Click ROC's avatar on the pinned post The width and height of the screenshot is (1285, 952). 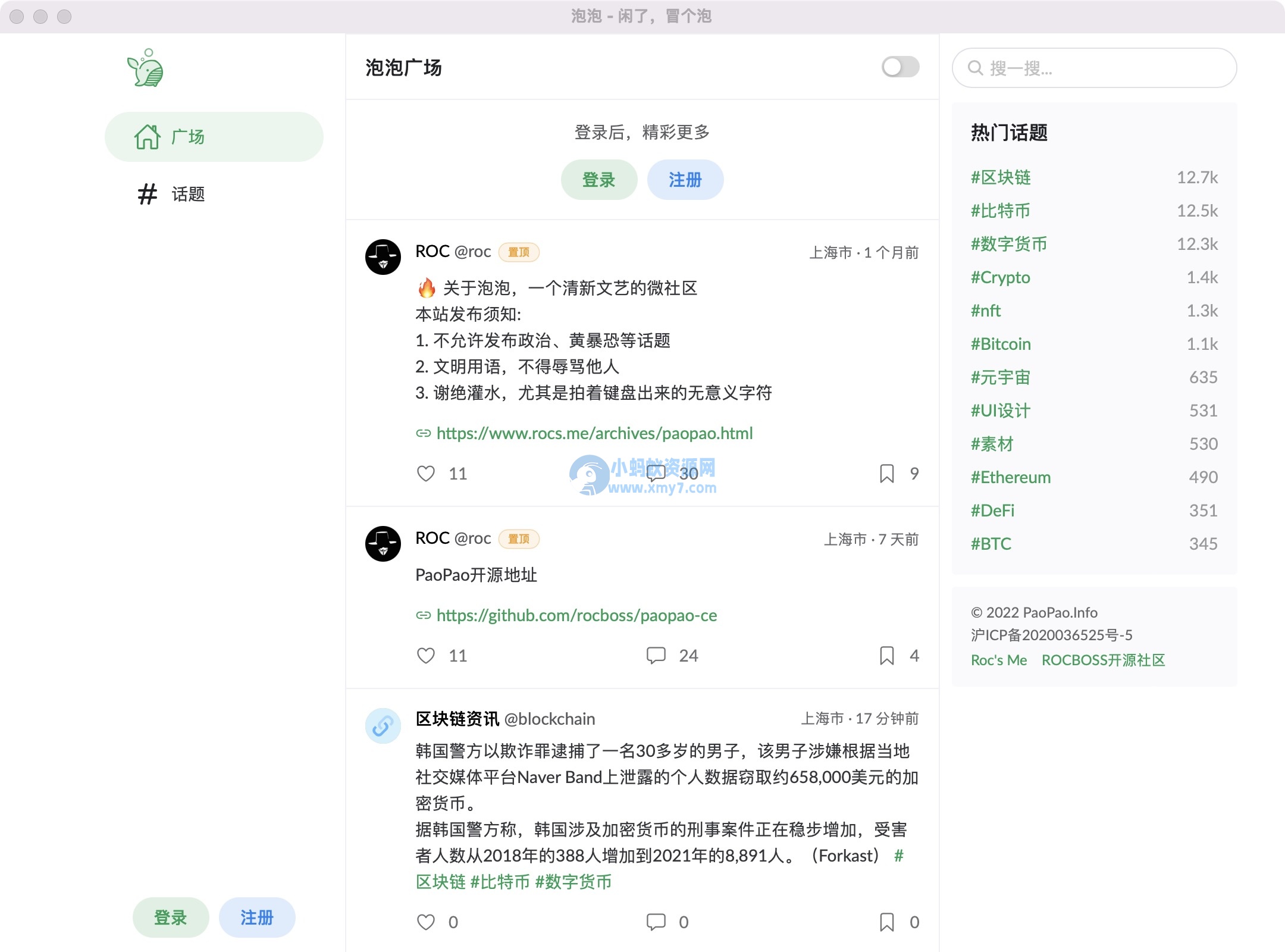click(x=383, y=256)
